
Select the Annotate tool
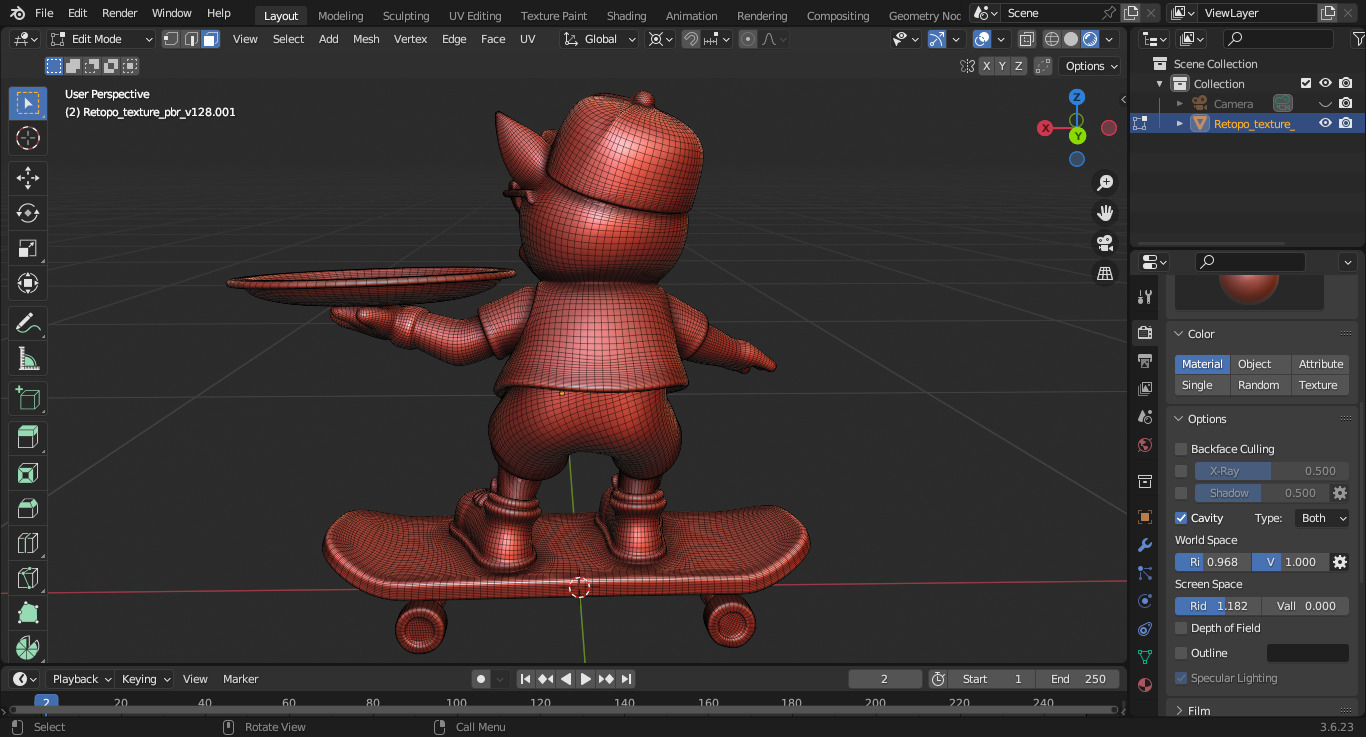(28, 324)
